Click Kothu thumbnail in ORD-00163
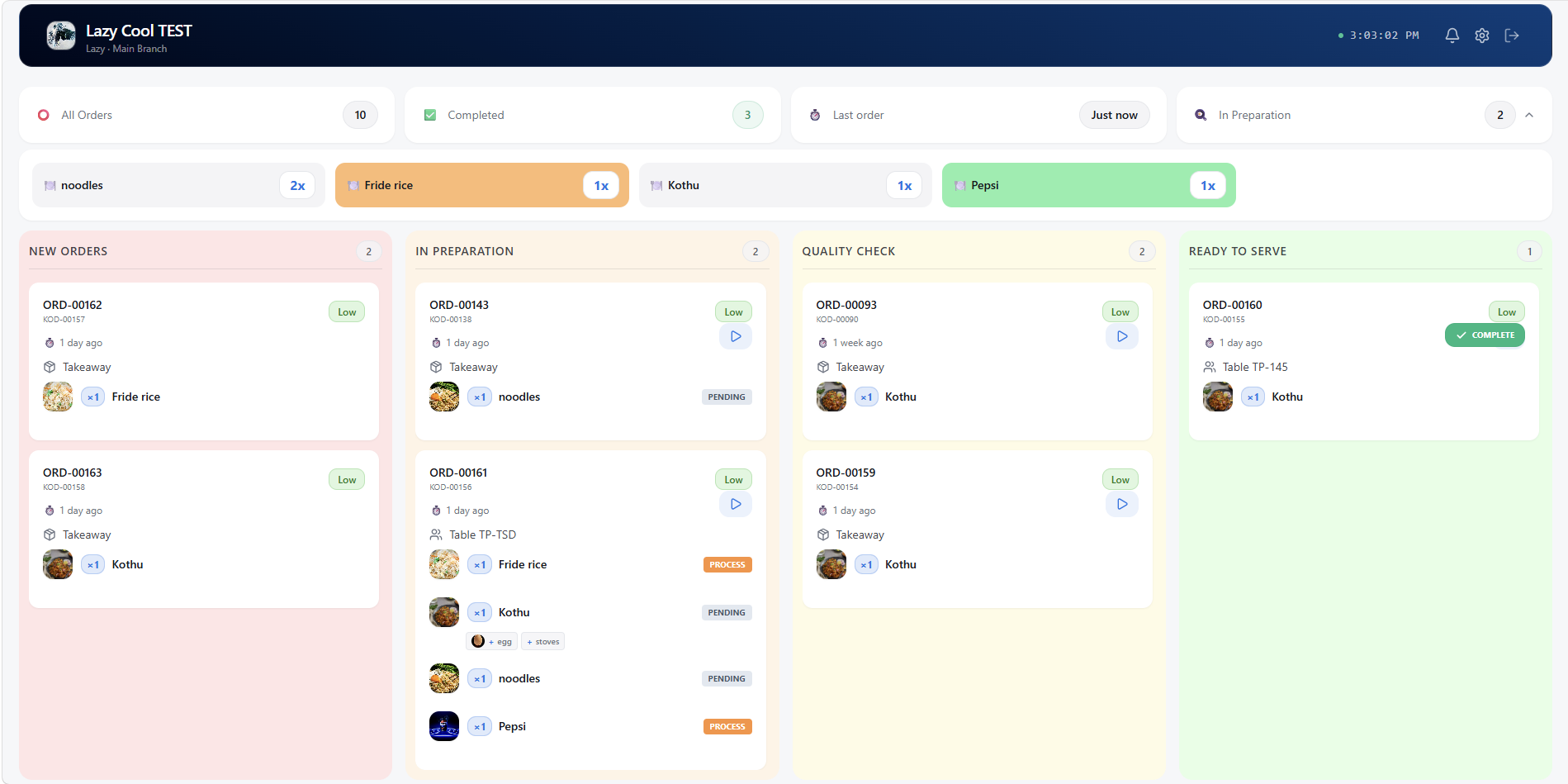The image size is (1568, 784). 58,564
